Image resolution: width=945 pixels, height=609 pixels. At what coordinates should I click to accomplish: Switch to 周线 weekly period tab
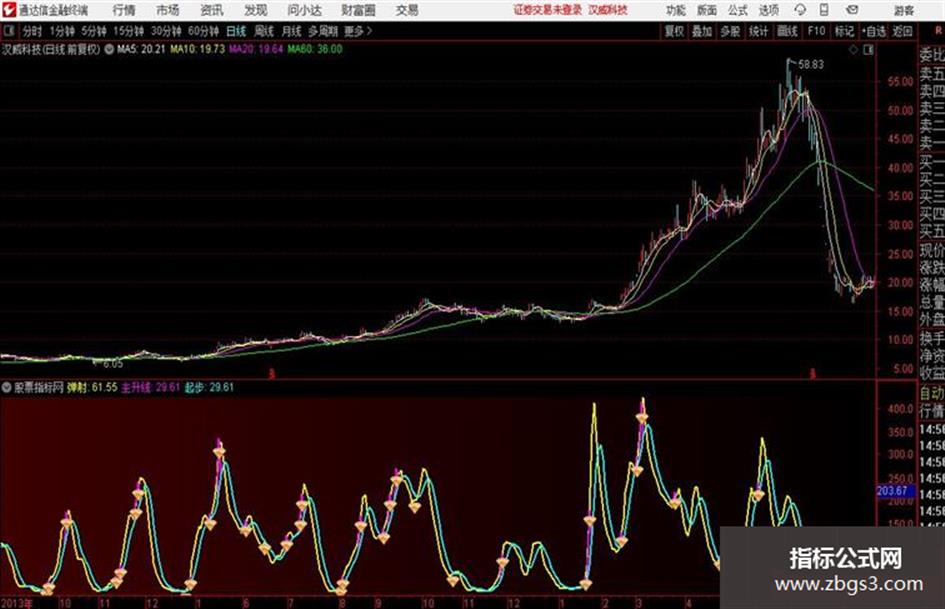pyautogui.click(x=264, y=31)
